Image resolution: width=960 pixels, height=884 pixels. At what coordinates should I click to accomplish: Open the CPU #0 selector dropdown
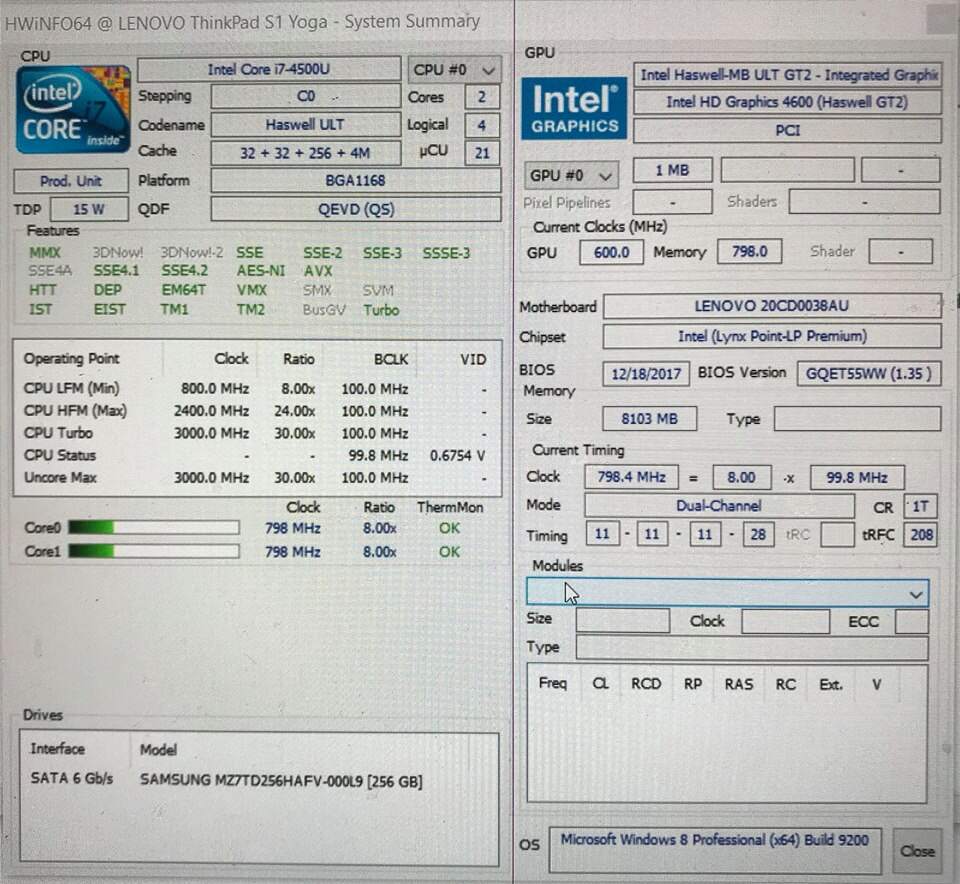454,70
